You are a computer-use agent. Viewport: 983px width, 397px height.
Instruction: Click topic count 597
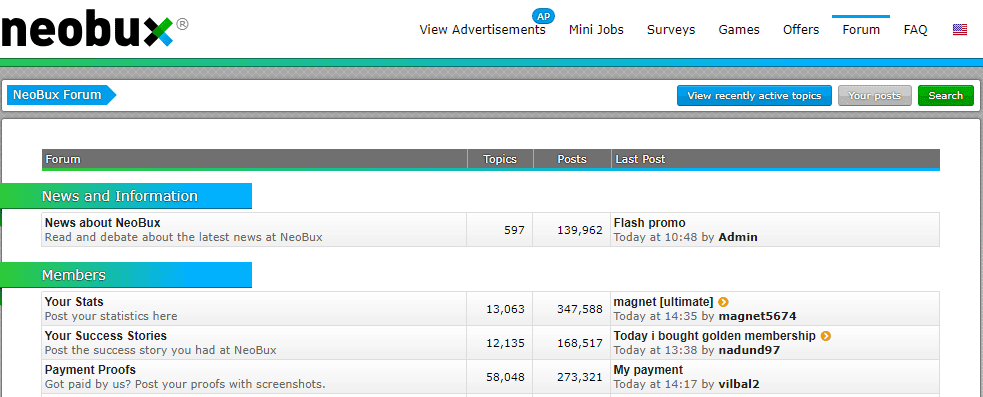click(x=514, y=230)
